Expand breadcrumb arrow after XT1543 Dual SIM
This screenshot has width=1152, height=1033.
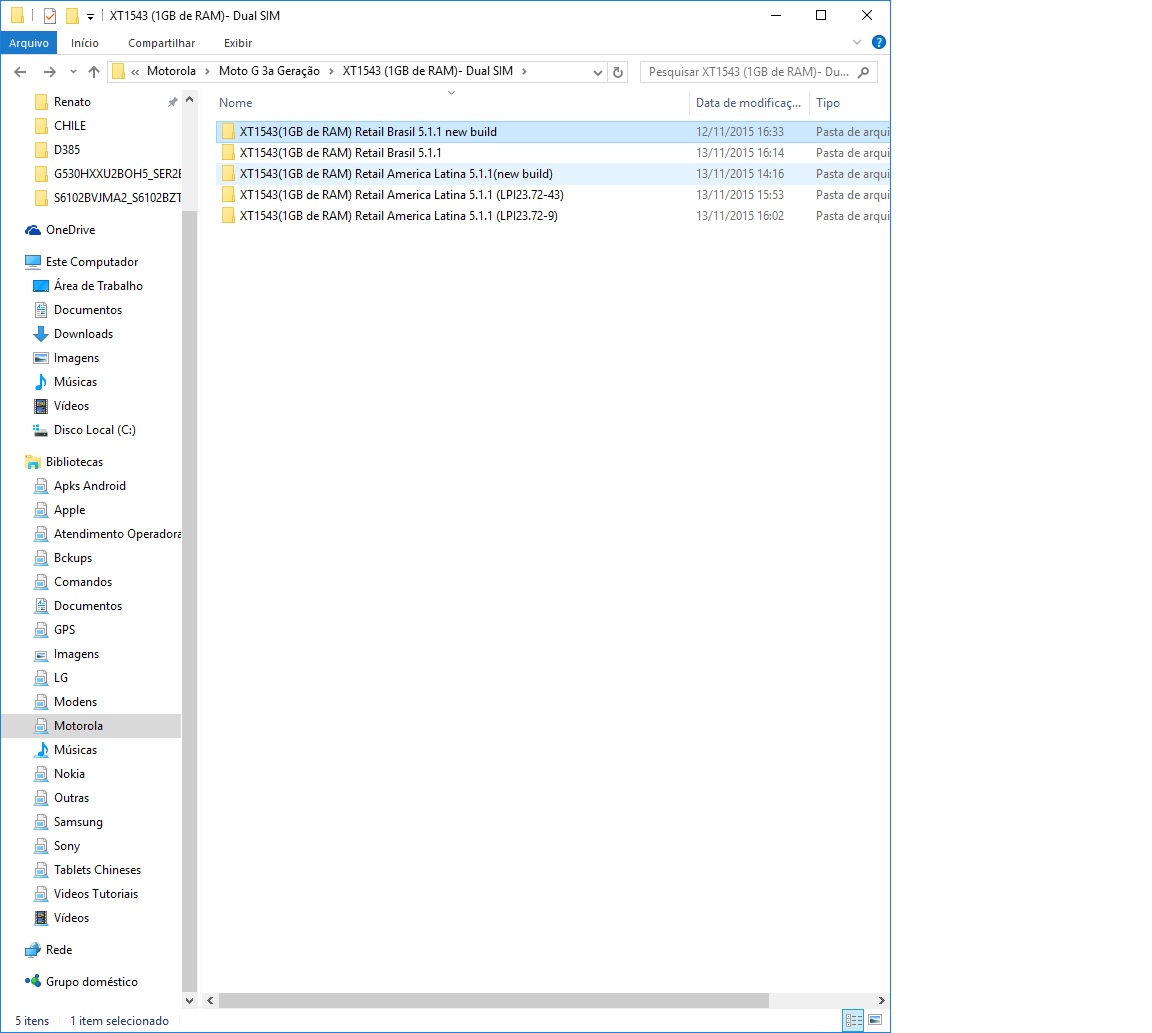[x=524, y=71]
